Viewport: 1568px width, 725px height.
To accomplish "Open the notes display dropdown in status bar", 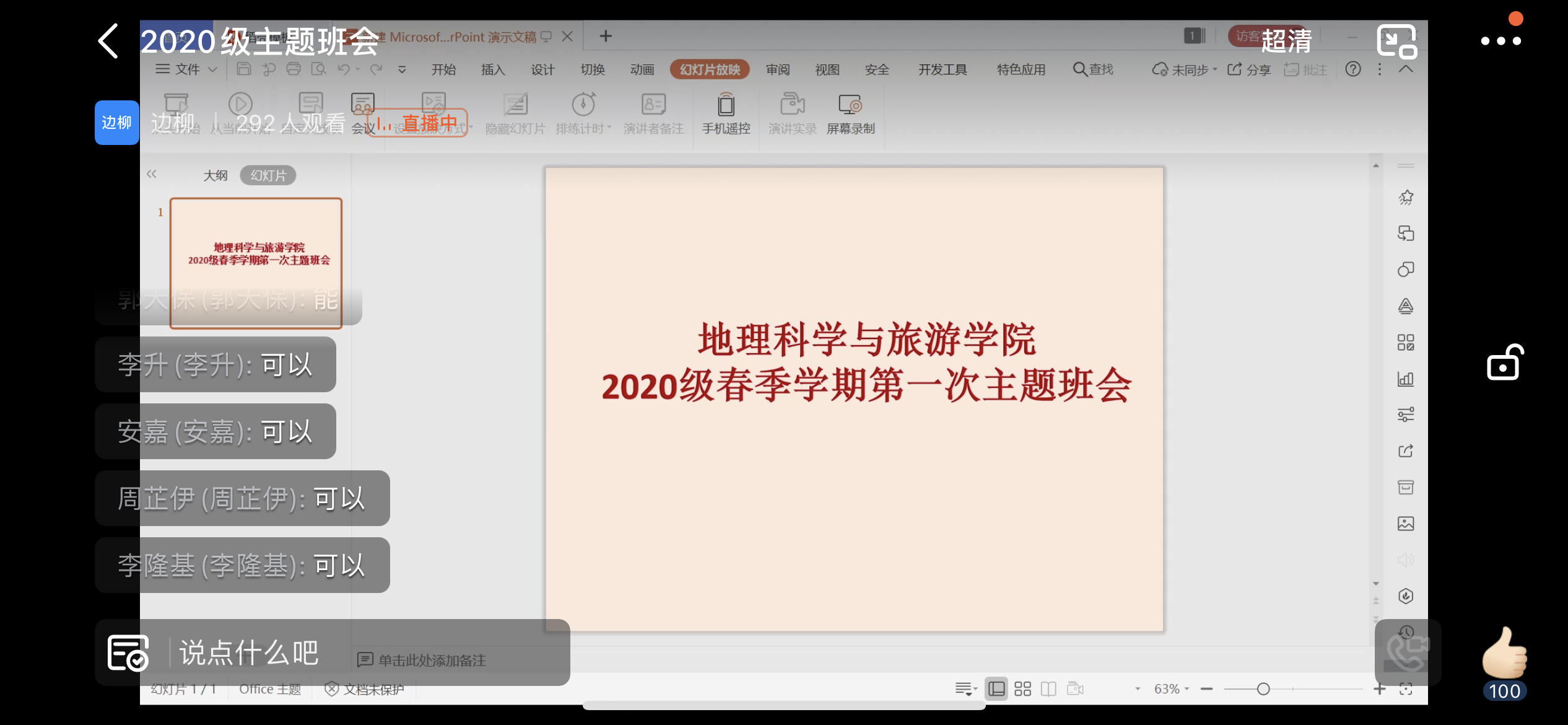I will (966, 689).
